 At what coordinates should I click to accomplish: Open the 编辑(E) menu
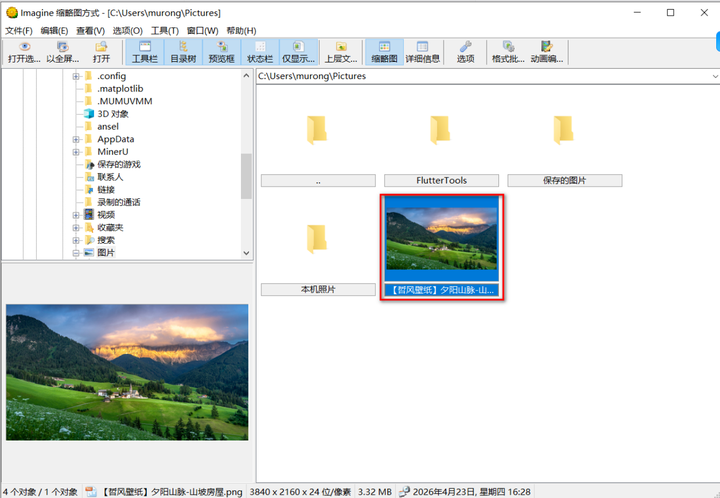click(54, 31)
